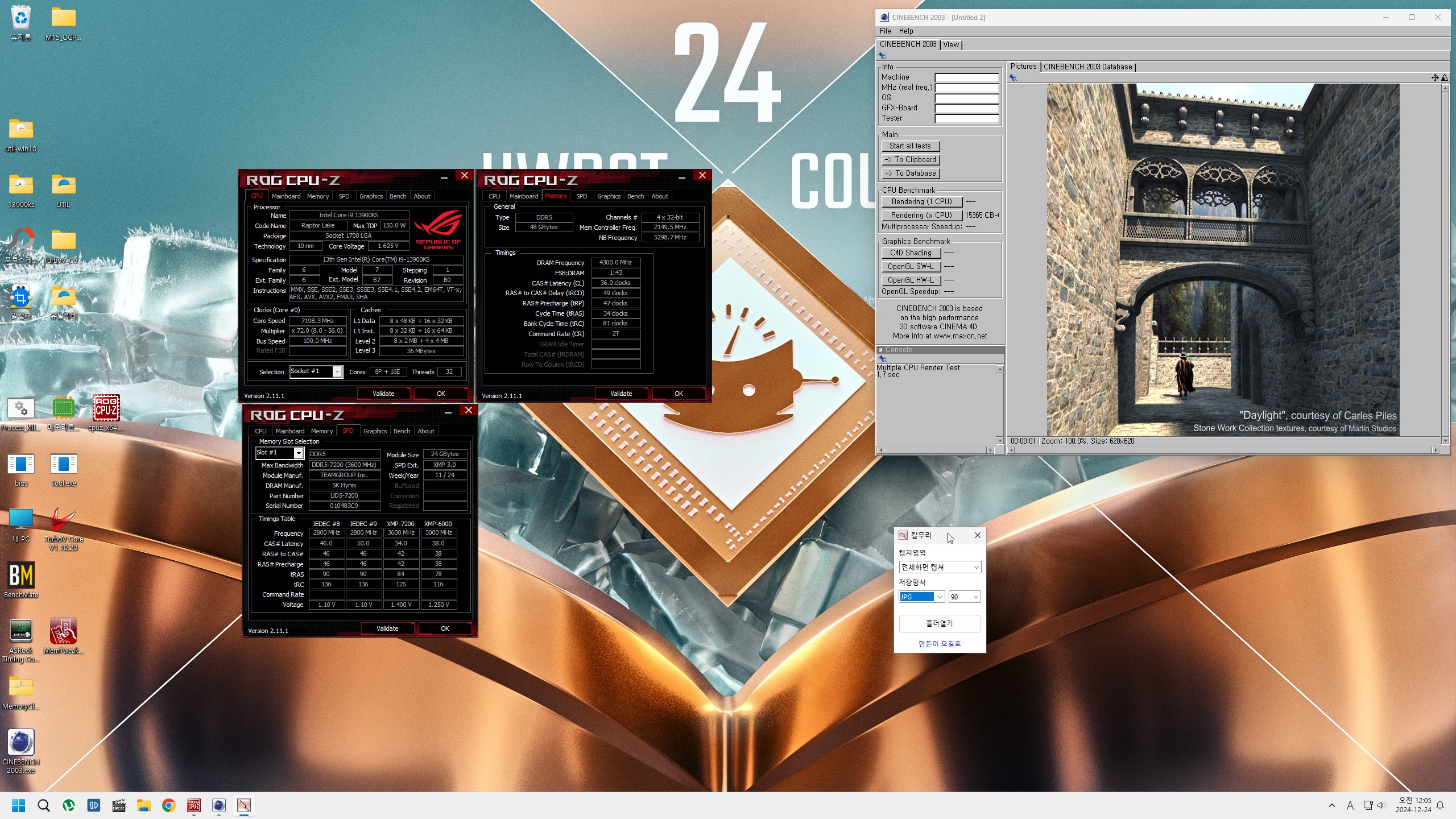Click the open folder button in 칼무리

(x=940, y=623)
